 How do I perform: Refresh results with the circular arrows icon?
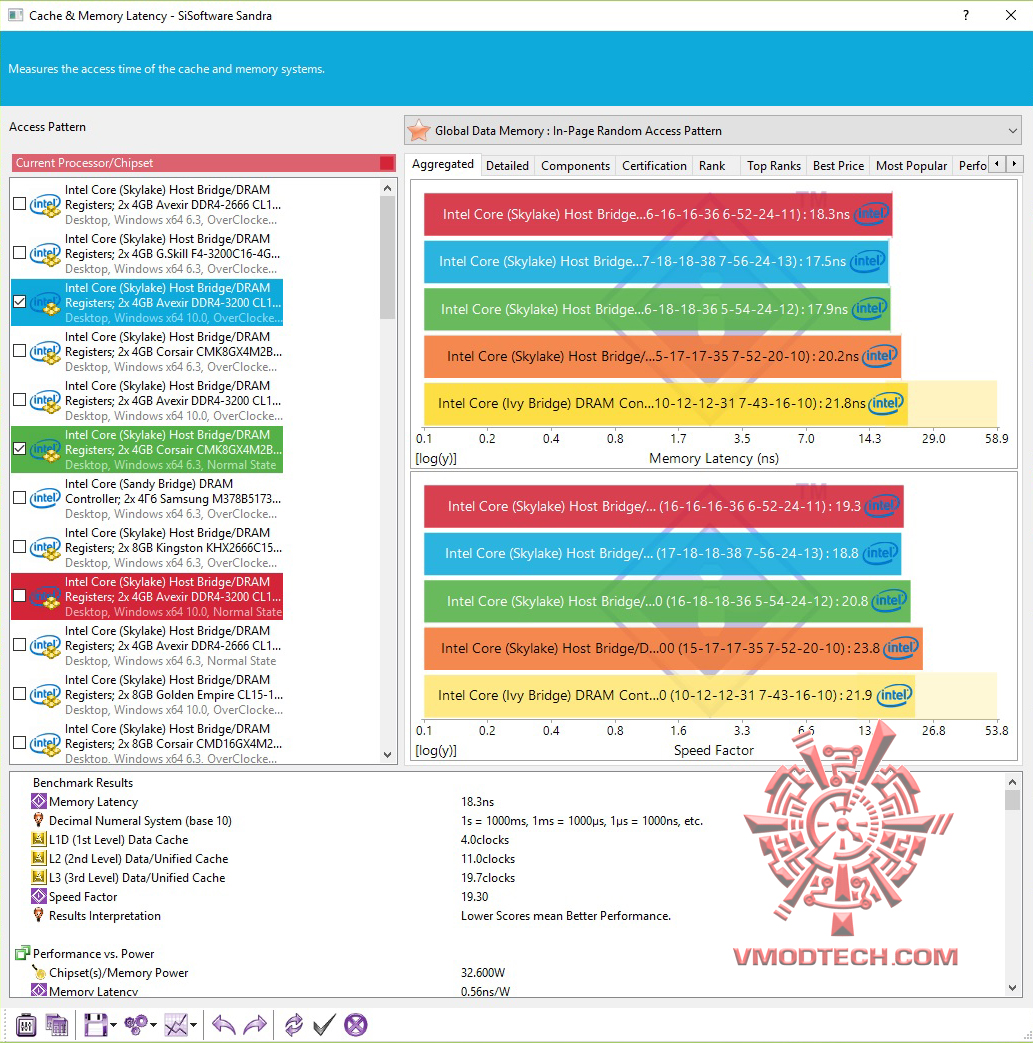(293, 1024)
